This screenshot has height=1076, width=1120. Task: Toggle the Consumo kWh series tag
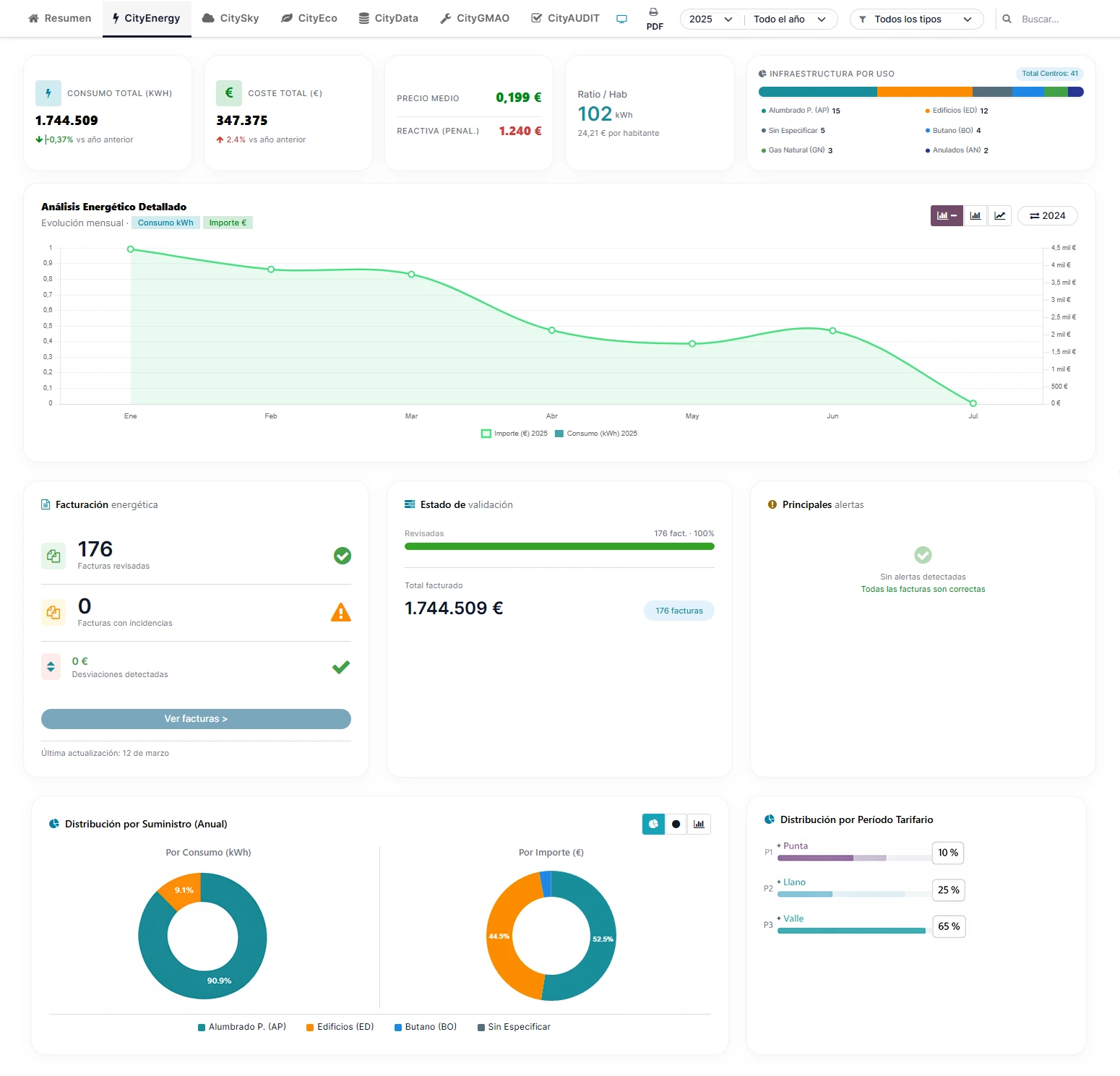pos(165,223)
